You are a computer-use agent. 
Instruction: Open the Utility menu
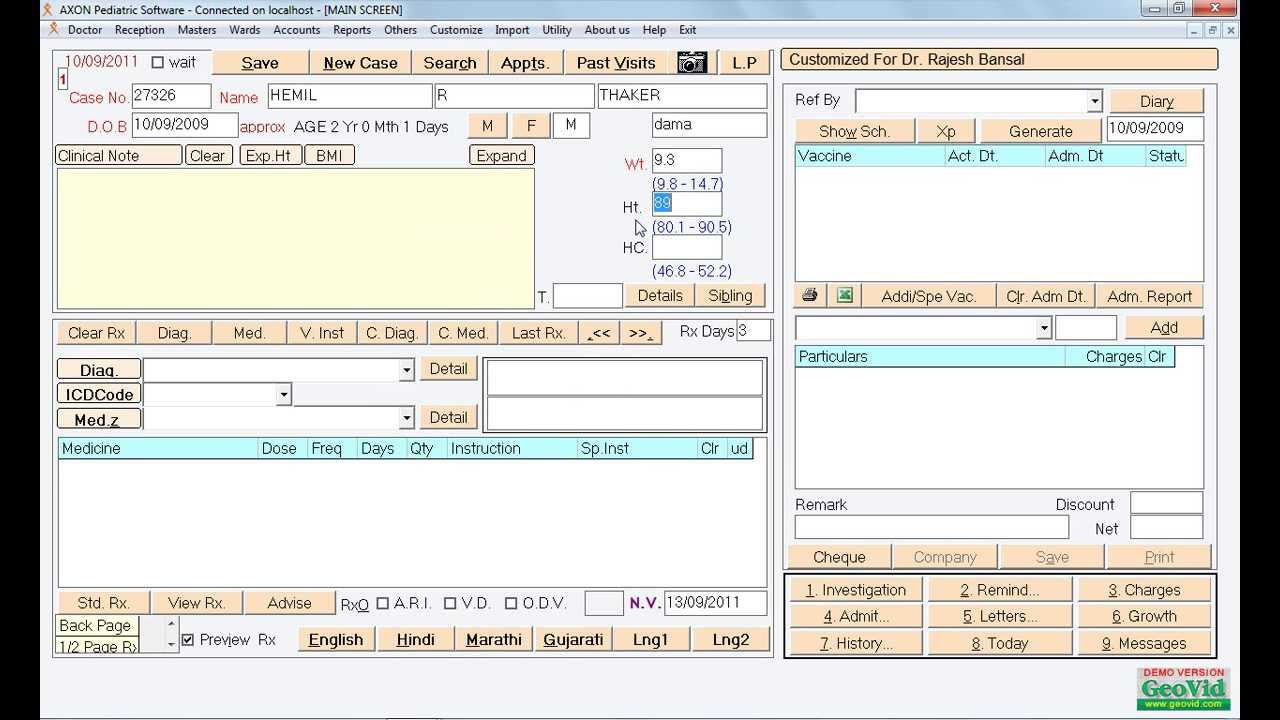[557, 30]
